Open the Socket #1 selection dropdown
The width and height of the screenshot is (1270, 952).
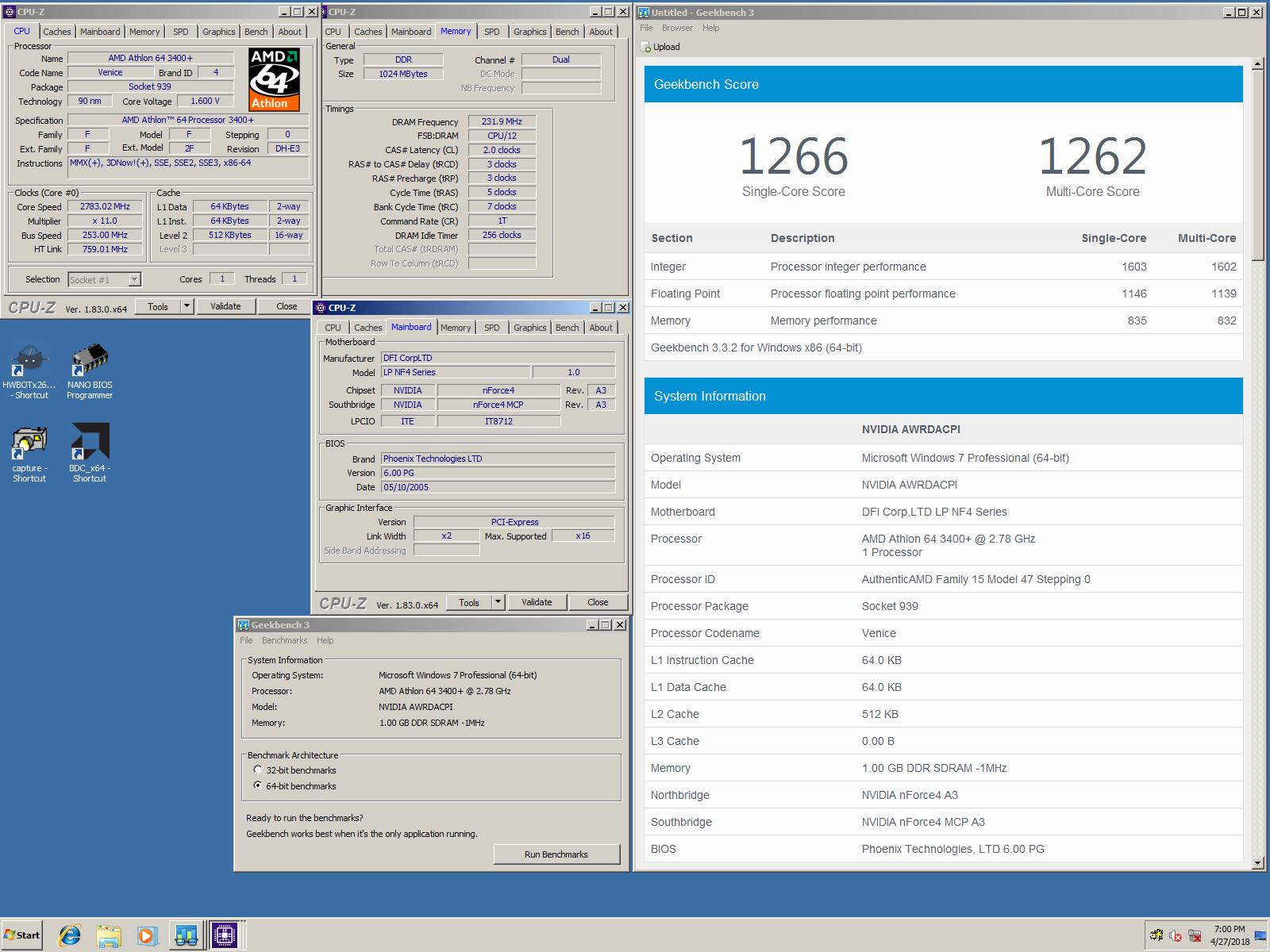[x=104, y=279]
